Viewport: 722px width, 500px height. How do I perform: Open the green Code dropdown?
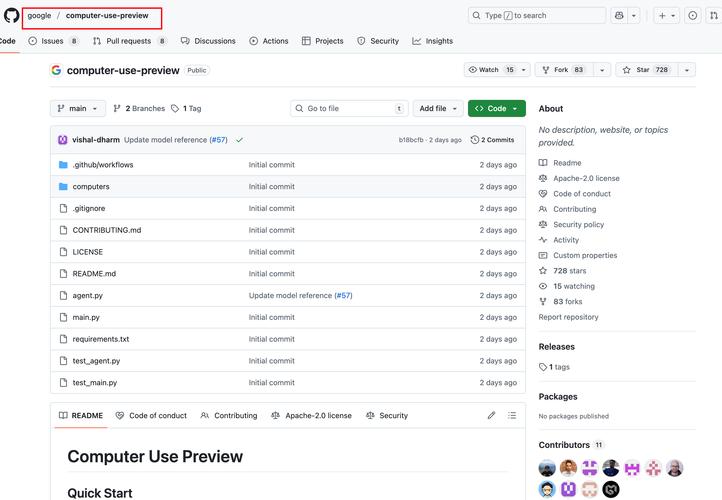pyautogui.click(x=496, y=109)
